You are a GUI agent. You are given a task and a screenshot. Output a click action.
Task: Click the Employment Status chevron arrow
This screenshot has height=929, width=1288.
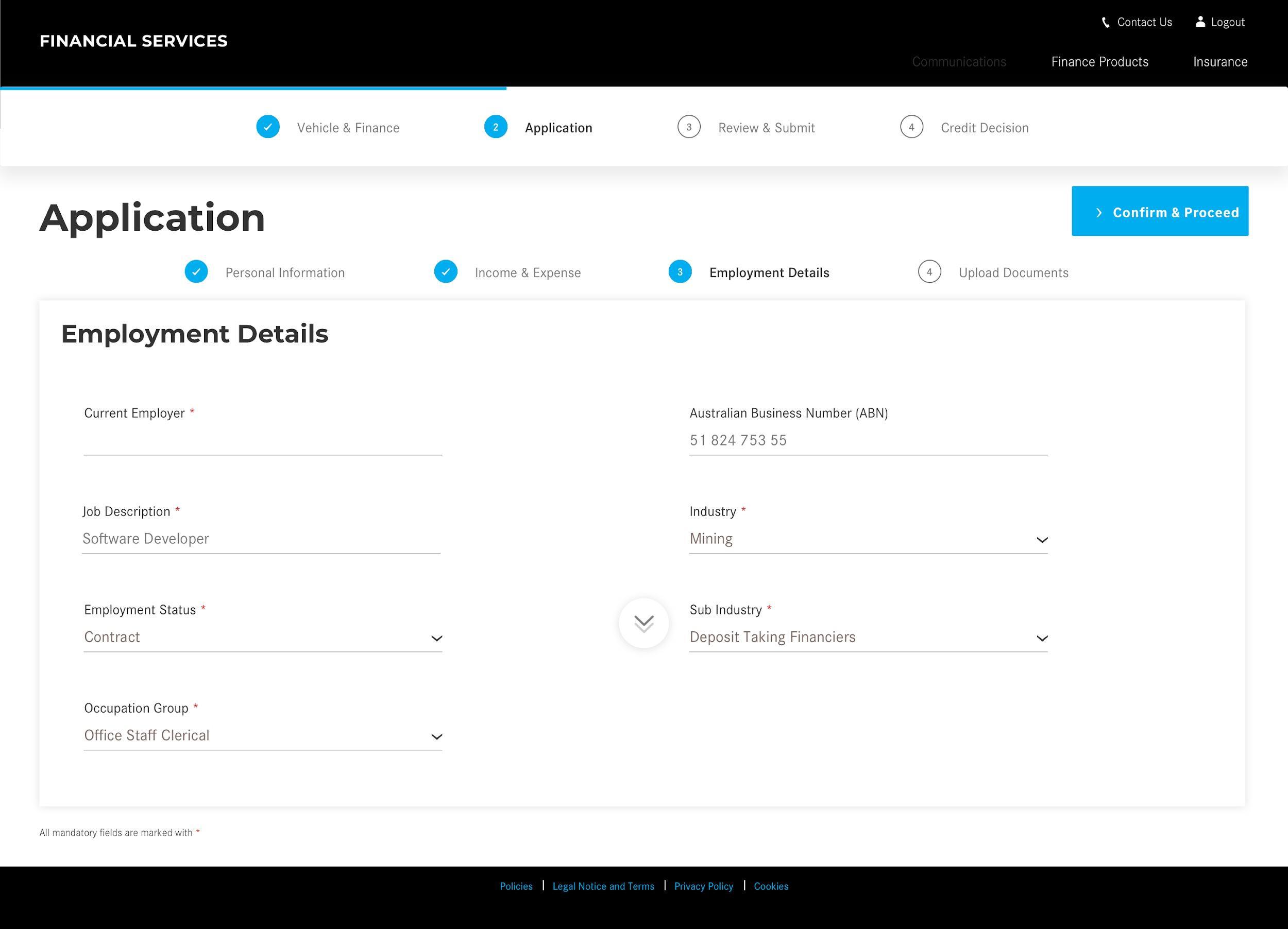pyautogui.click(x=436, y=639)
